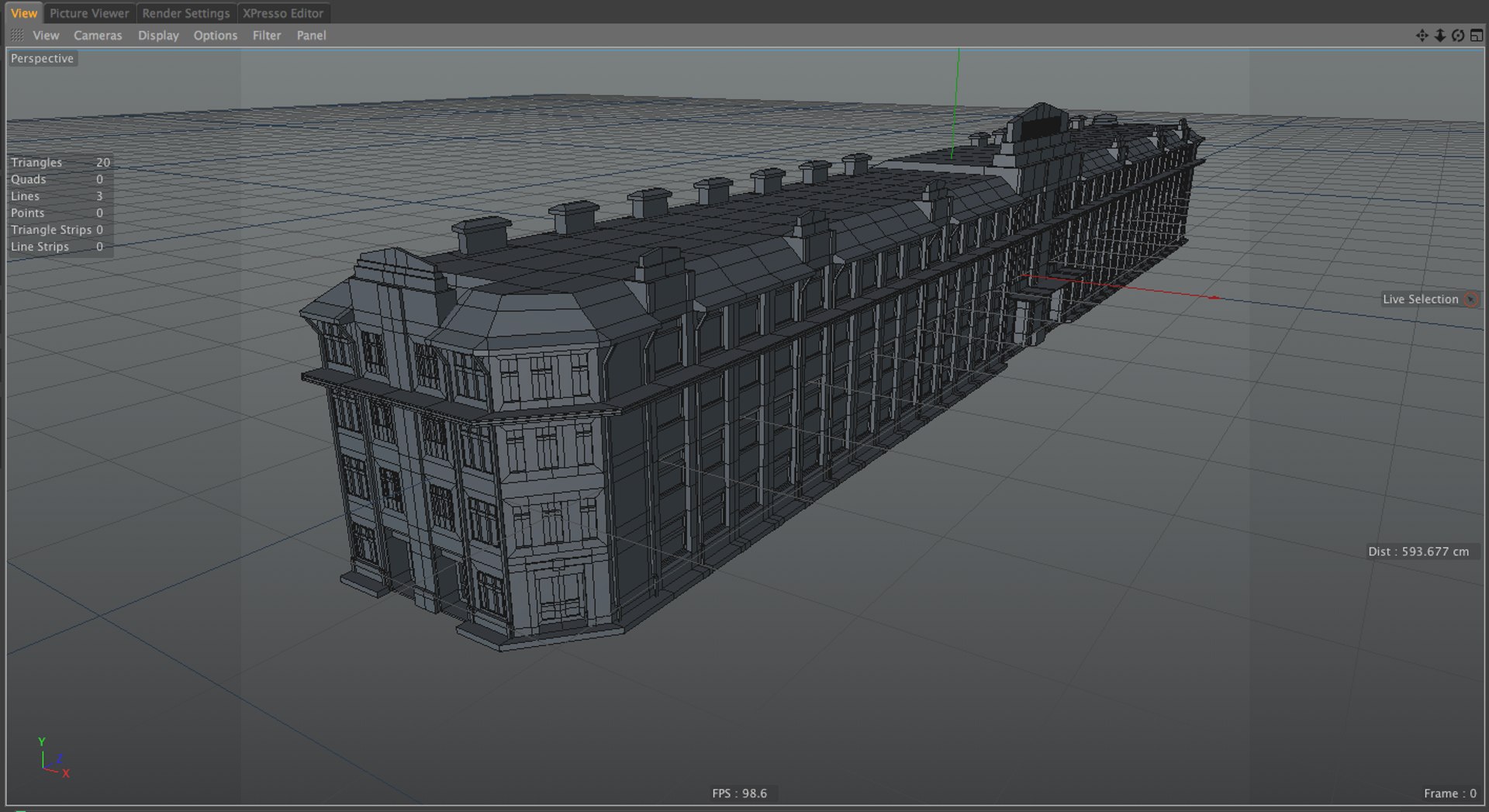Click the Live Selection tool circle icon
1489x812 pixels.
pos(1470,299)
